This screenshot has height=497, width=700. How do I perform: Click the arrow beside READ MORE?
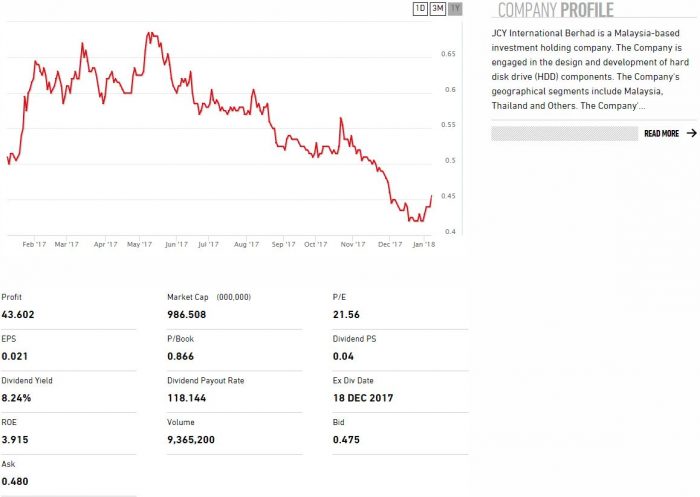click(x=691, y=133)
